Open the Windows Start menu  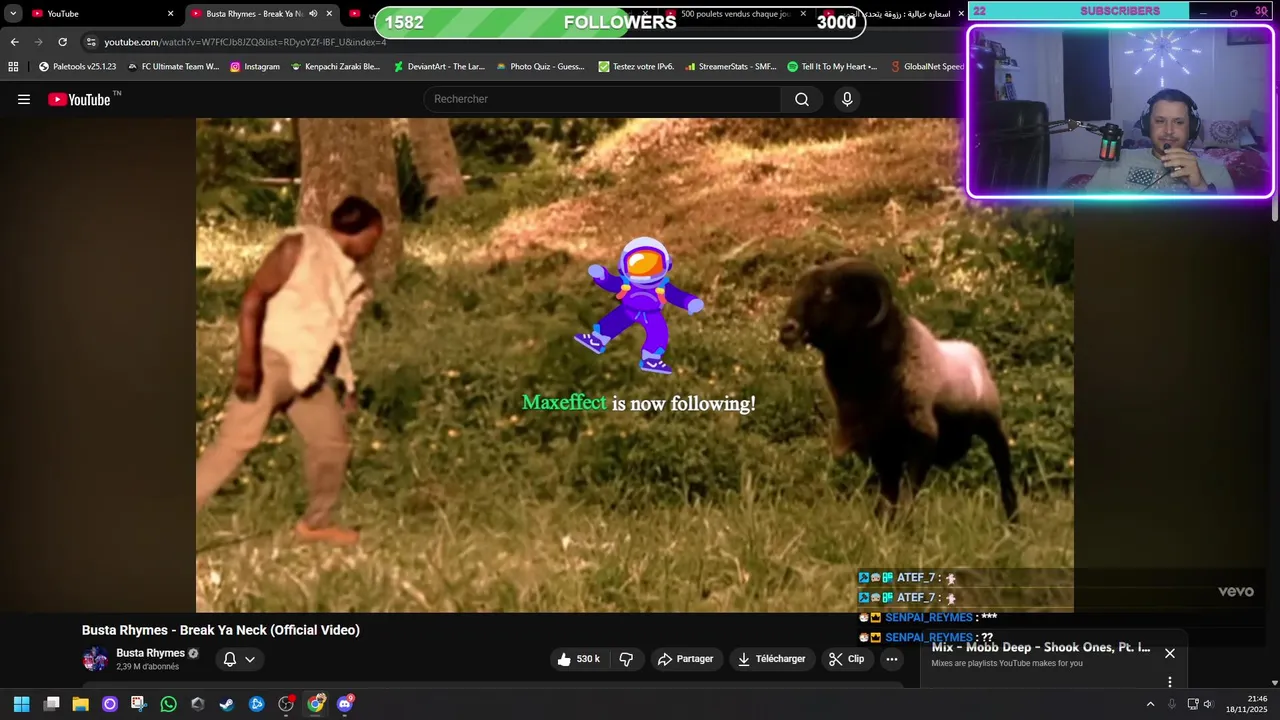(x=21, y=704)
